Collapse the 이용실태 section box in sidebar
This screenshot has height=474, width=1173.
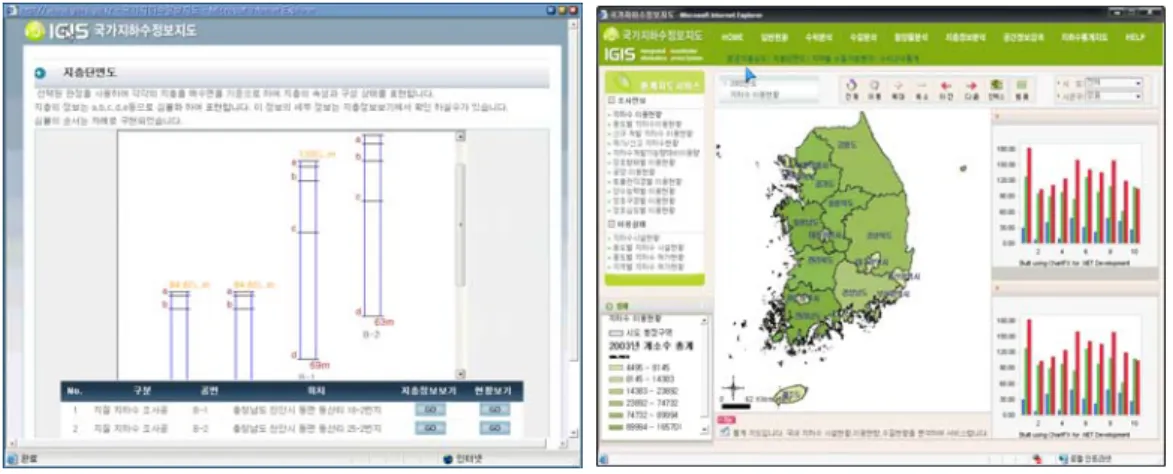(x=611, y=224)
